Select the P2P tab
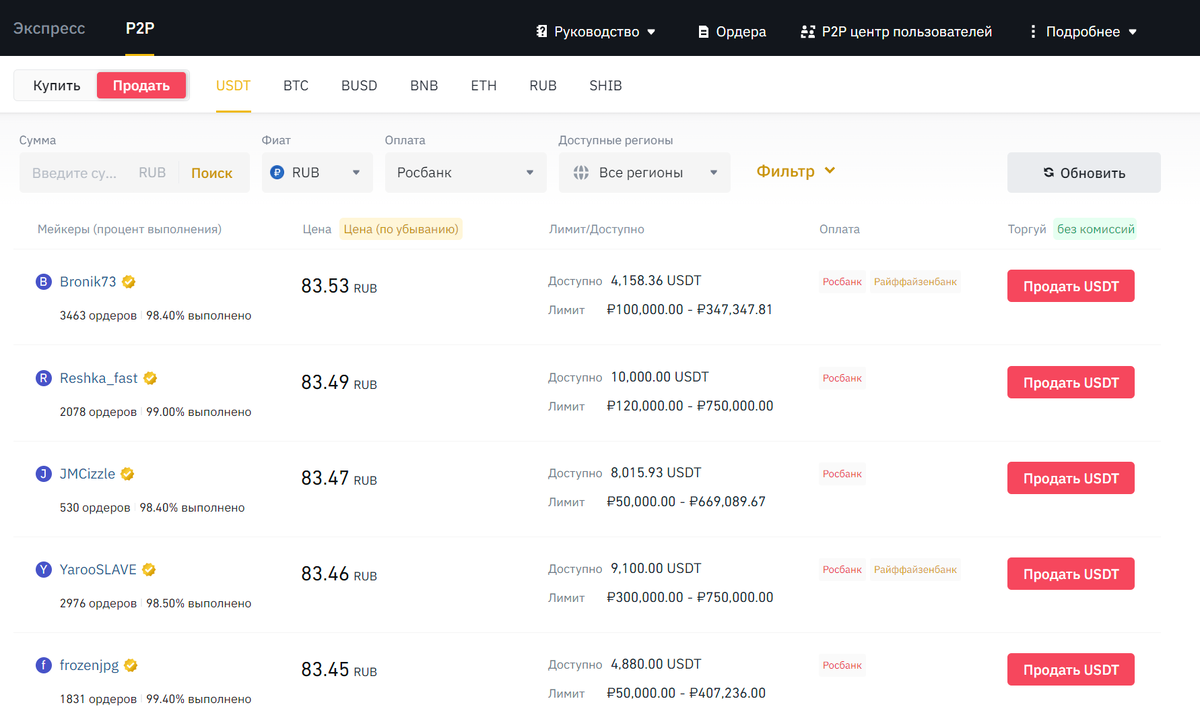 coord(140,28)
